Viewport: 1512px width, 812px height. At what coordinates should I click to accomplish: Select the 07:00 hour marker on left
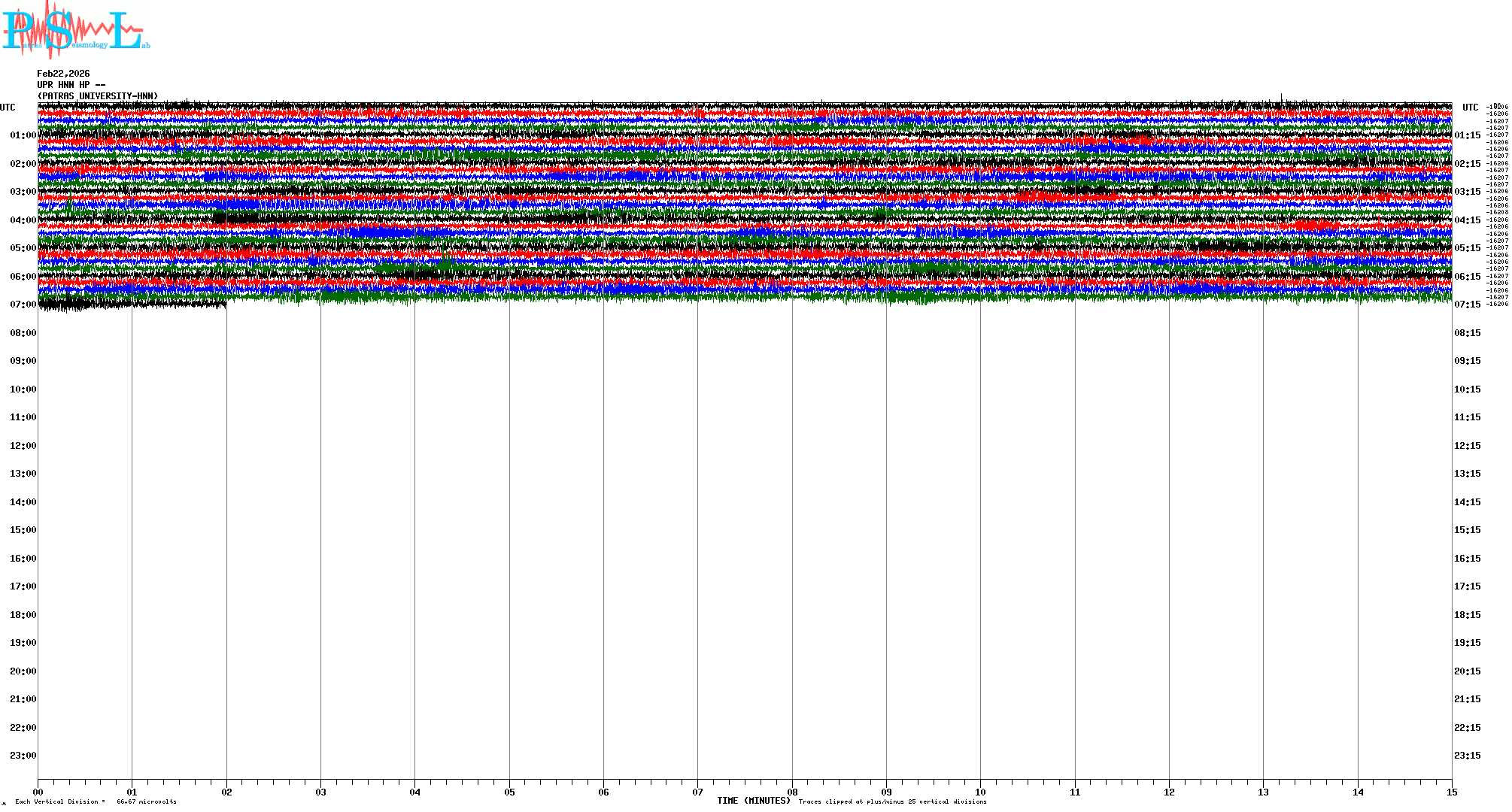[x=23, y=304]
